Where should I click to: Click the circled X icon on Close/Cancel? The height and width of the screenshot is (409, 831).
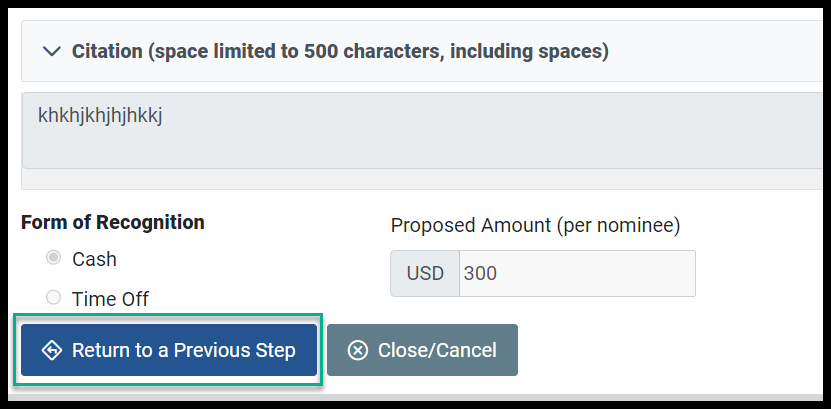357,350
